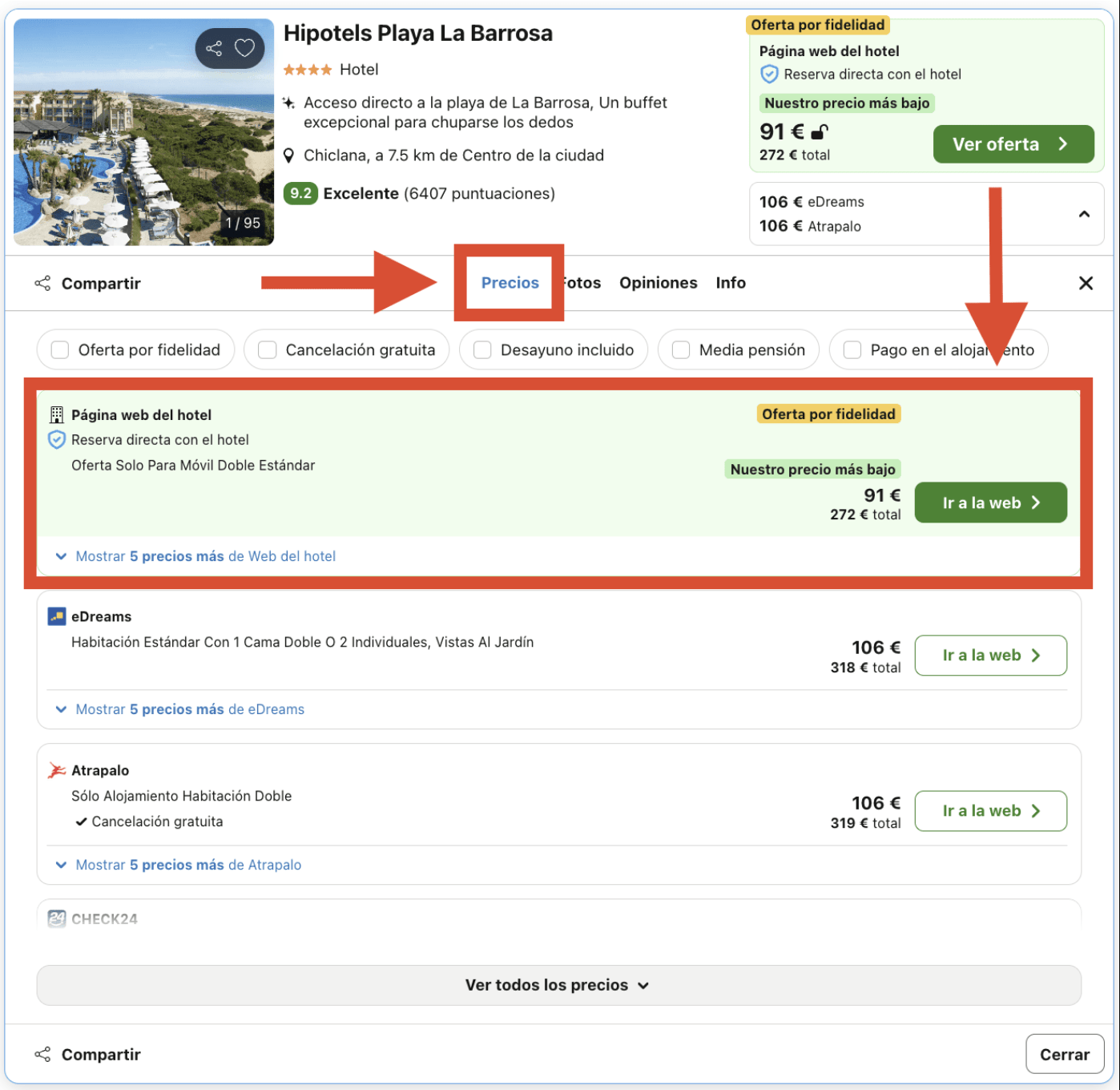Select Pago en el alojamiento checkbox
This screenshot has height=1090, width=1120.
point(852,350)
